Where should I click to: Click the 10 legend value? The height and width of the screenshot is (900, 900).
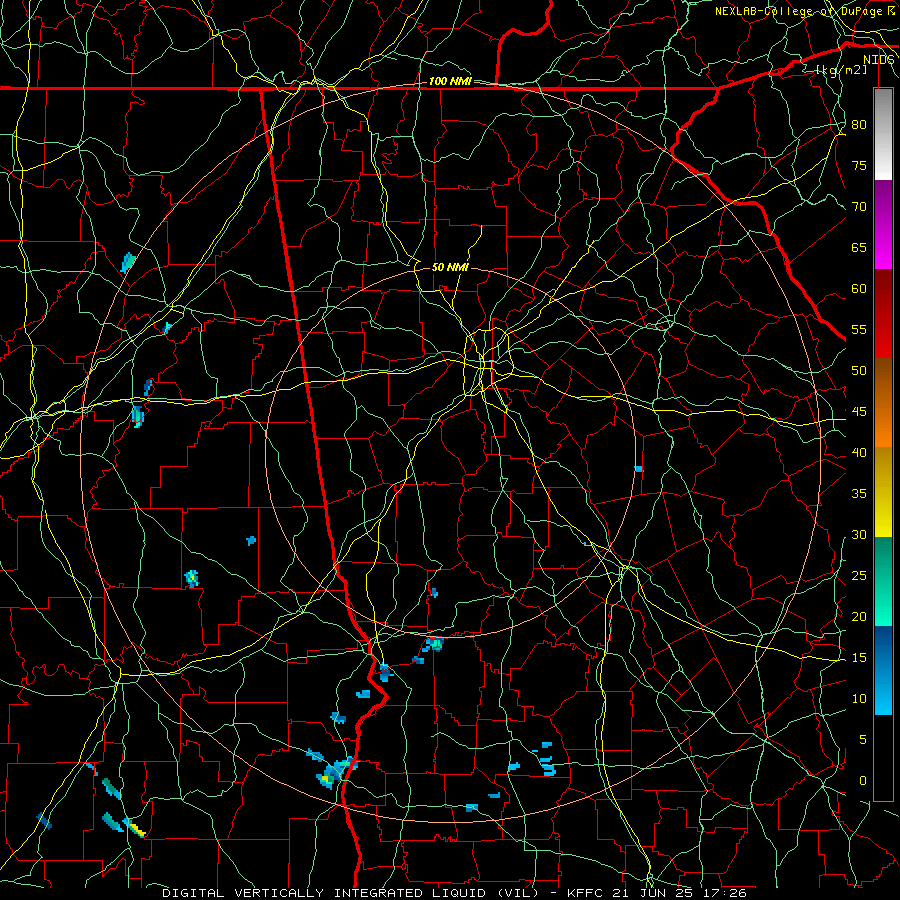coord(859,699)
